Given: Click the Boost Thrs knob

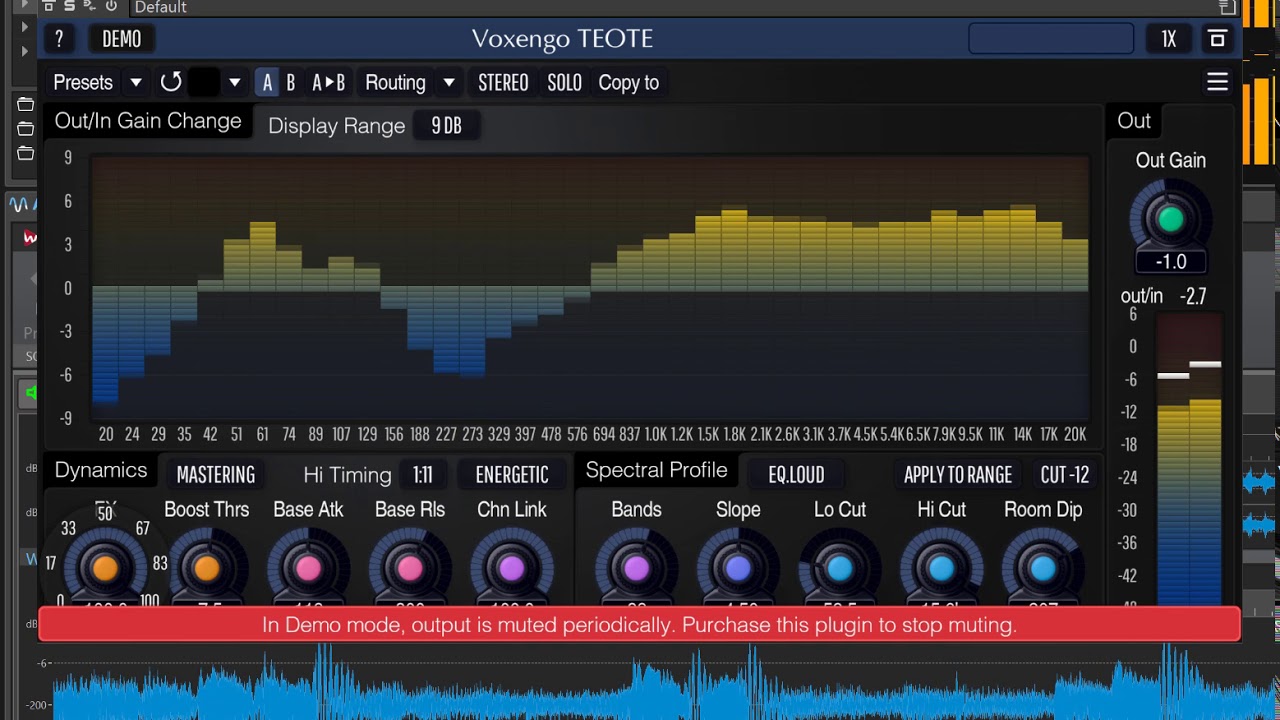Looking at the screenshot, I should 207,568.
